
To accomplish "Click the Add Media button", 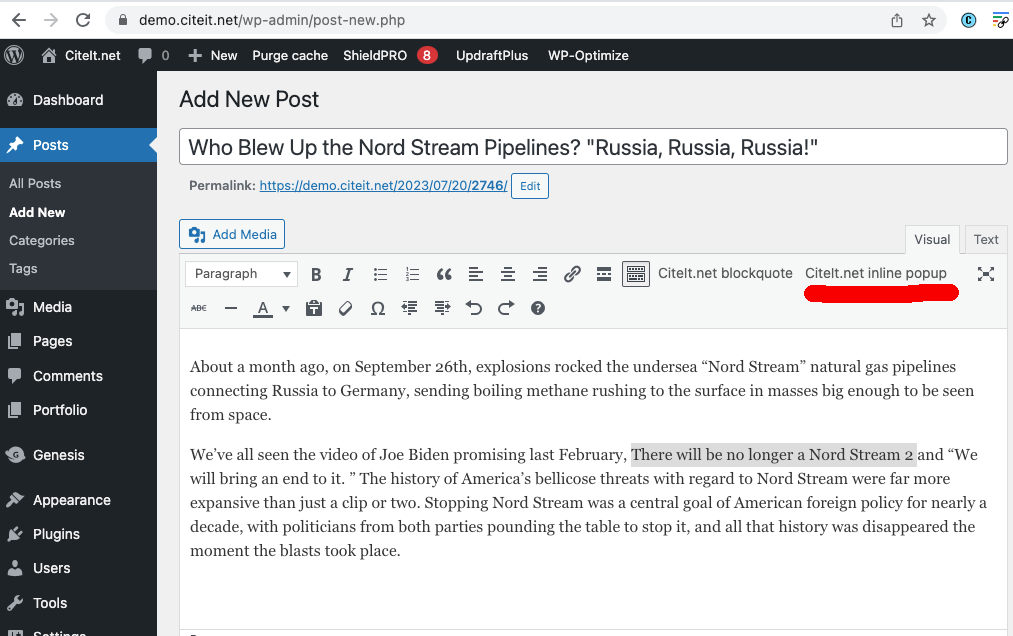I will tap(232, 234).
